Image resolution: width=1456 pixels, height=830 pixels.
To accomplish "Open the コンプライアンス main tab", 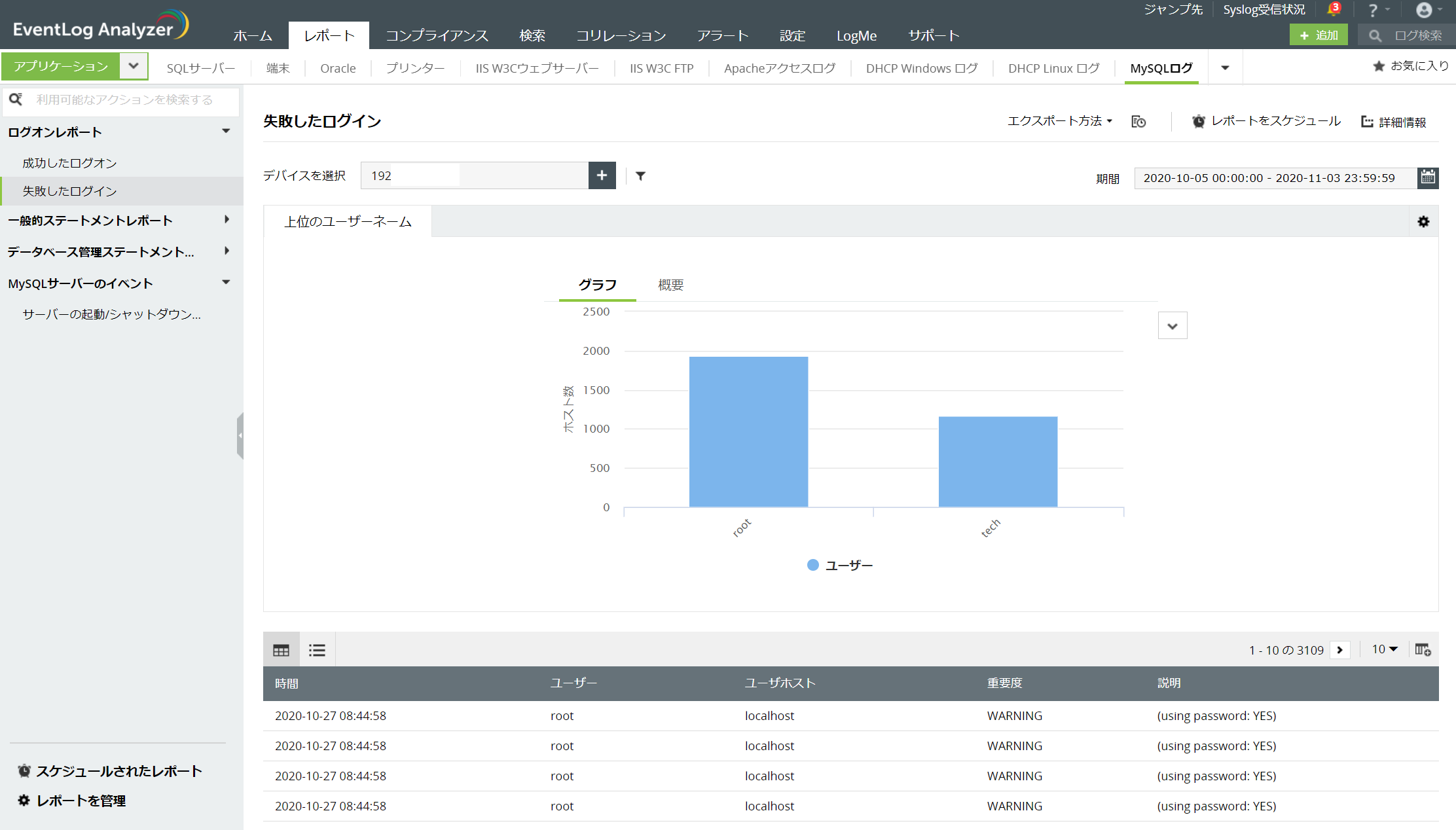I will 437,35.
